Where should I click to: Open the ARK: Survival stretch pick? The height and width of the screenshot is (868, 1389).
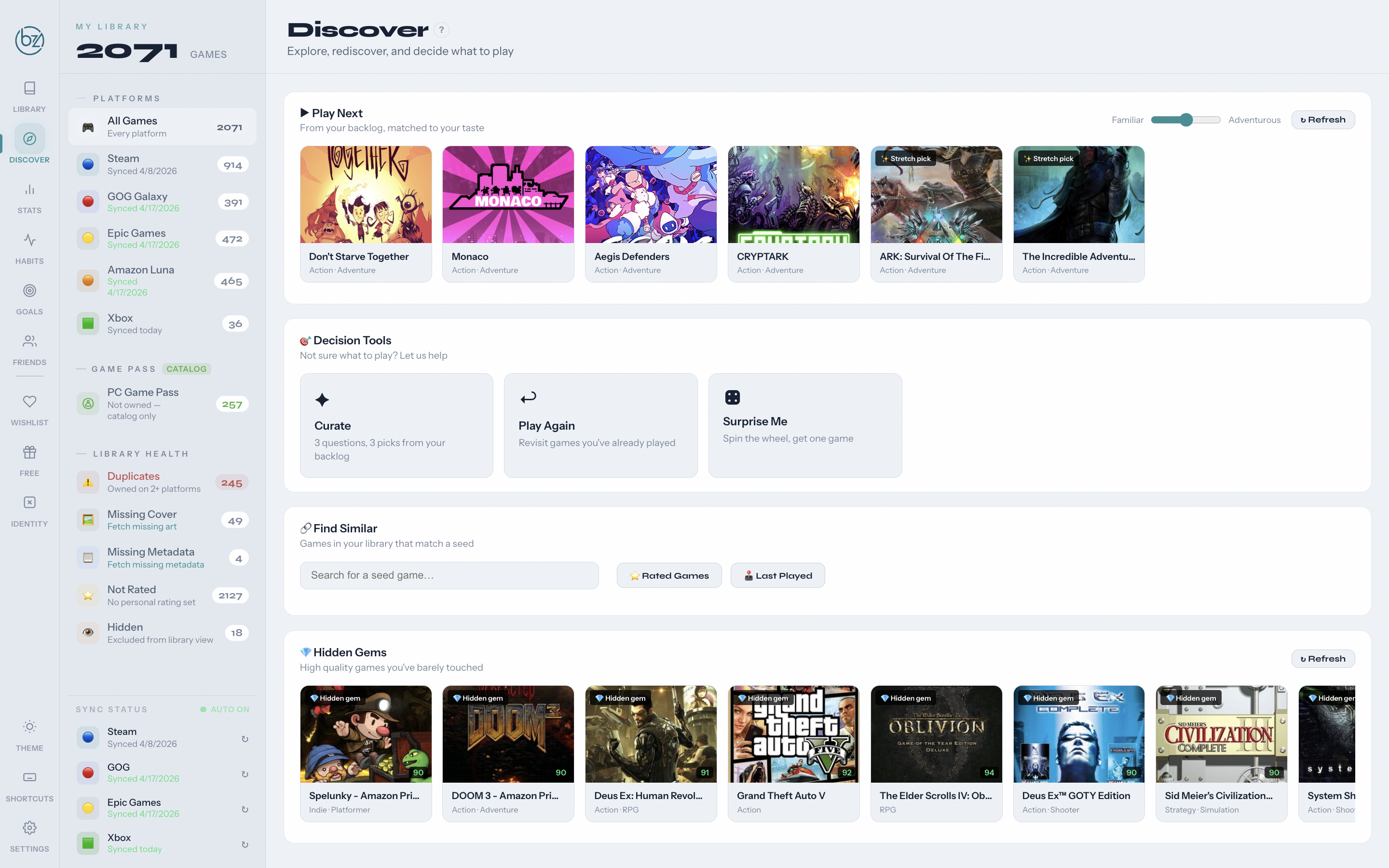(937, 214)
